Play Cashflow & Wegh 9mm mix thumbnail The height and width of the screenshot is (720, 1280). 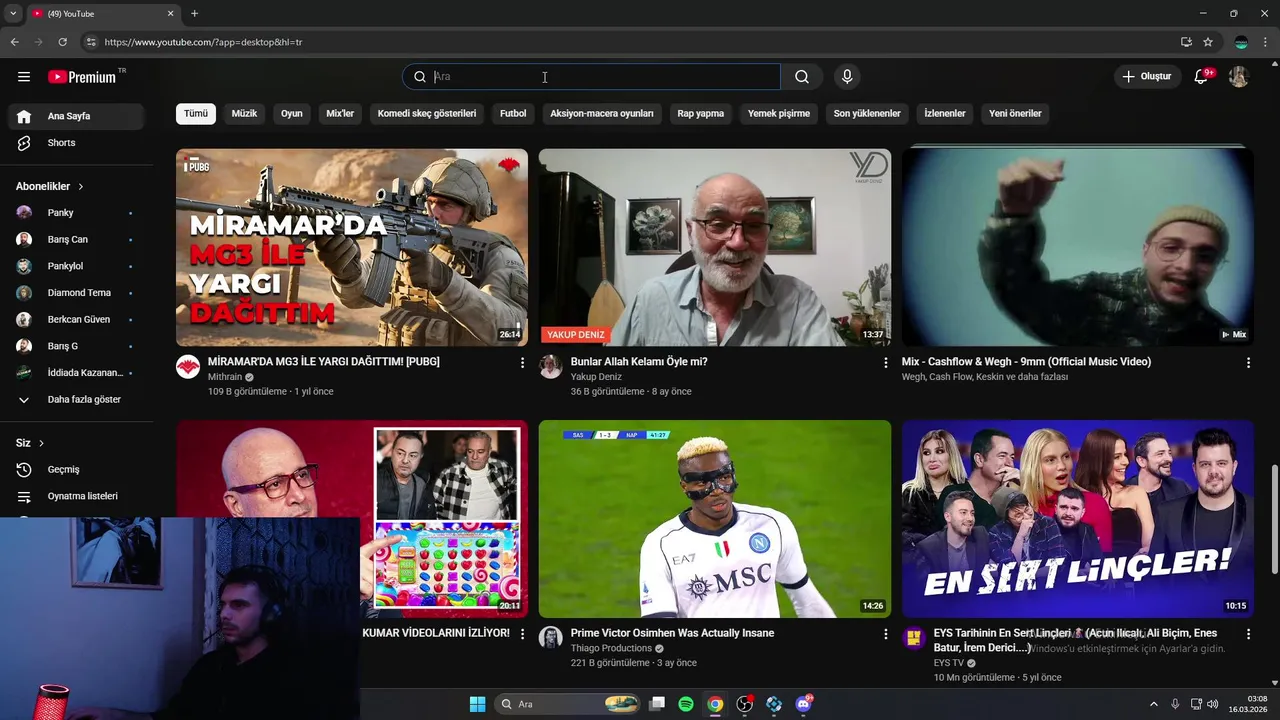[1078, 248]
